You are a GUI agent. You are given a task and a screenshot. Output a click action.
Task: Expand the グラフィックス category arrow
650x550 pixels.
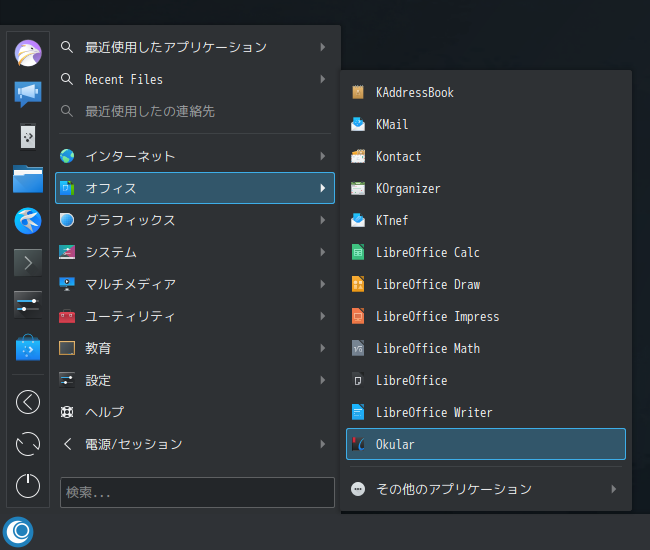(x=323, y=220)
